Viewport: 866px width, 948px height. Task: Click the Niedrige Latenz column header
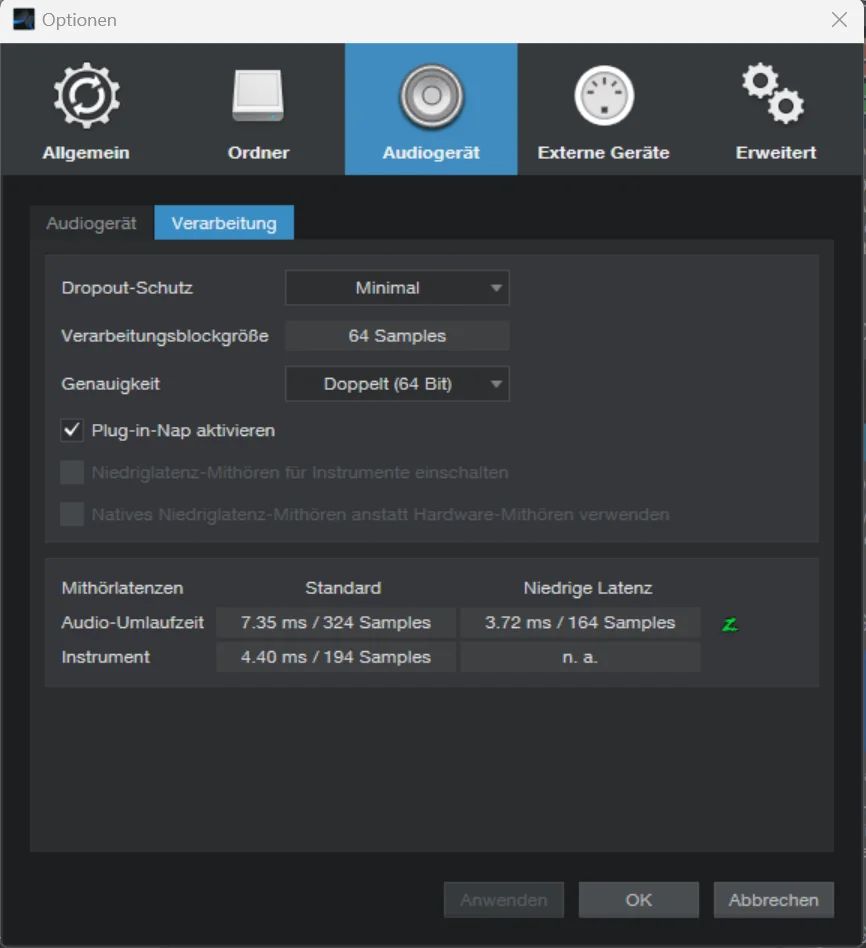pyautogui.click(x=588, y=588)
